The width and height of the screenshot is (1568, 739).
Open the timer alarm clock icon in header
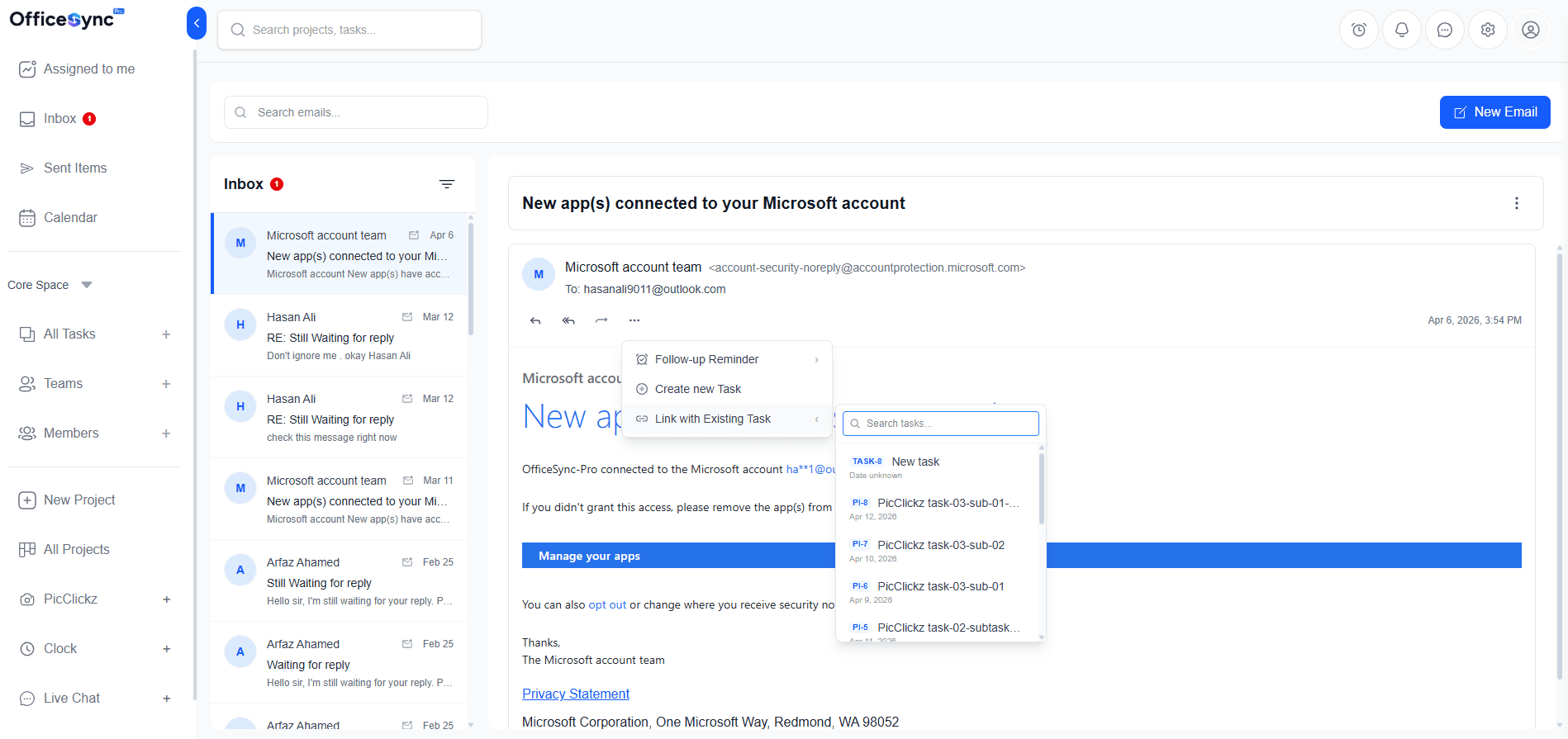[x=1359, y=30]
